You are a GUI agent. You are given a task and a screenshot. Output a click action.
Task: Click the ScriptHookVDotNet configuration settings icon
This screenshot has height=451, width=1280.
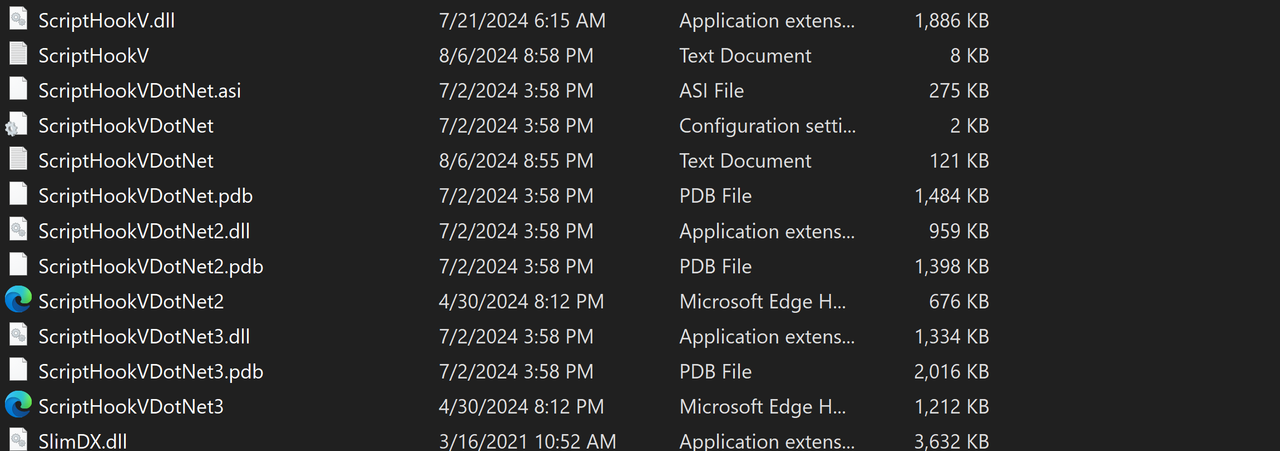point(17,126)
